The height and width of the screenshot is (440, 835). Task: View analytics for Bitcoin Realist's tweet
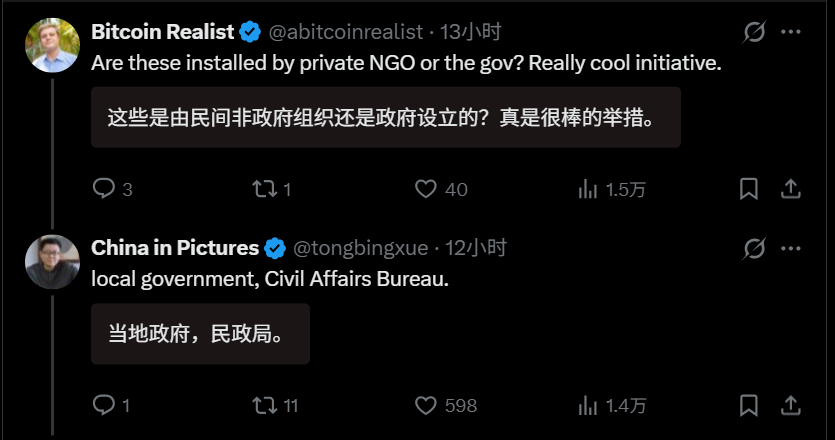(589, 189)
